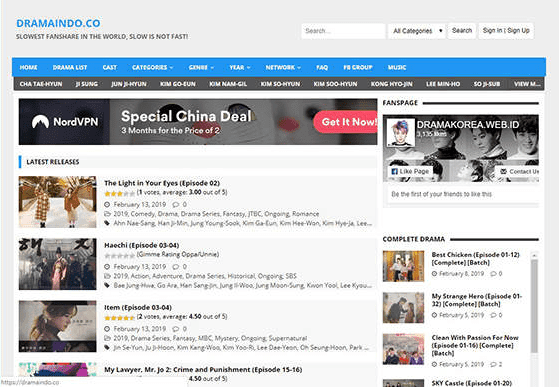The image size is (559, 387).
Task: Expand the CATEGORIES menu
Action: tap(153, 67)
